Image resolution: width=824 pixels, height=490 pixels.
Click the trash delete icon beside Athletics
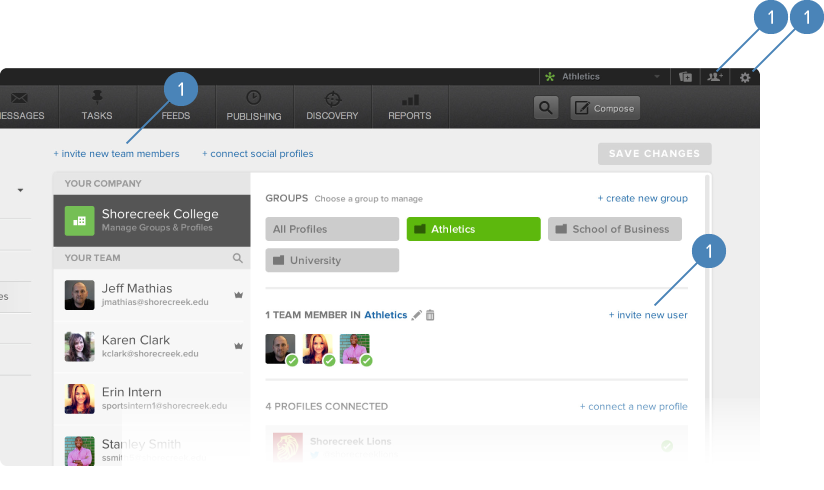click(x=430, y=315)
